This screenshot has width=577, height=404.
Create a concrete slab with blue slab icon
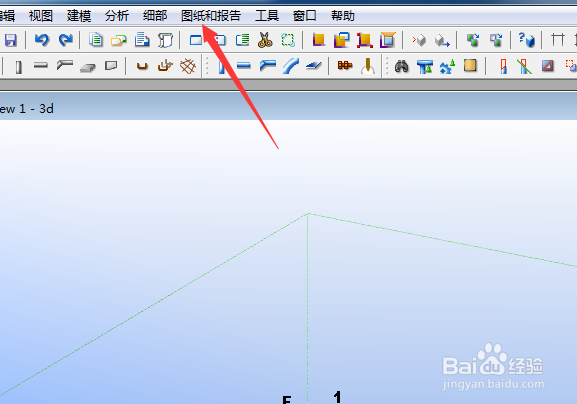coord(314,65)
